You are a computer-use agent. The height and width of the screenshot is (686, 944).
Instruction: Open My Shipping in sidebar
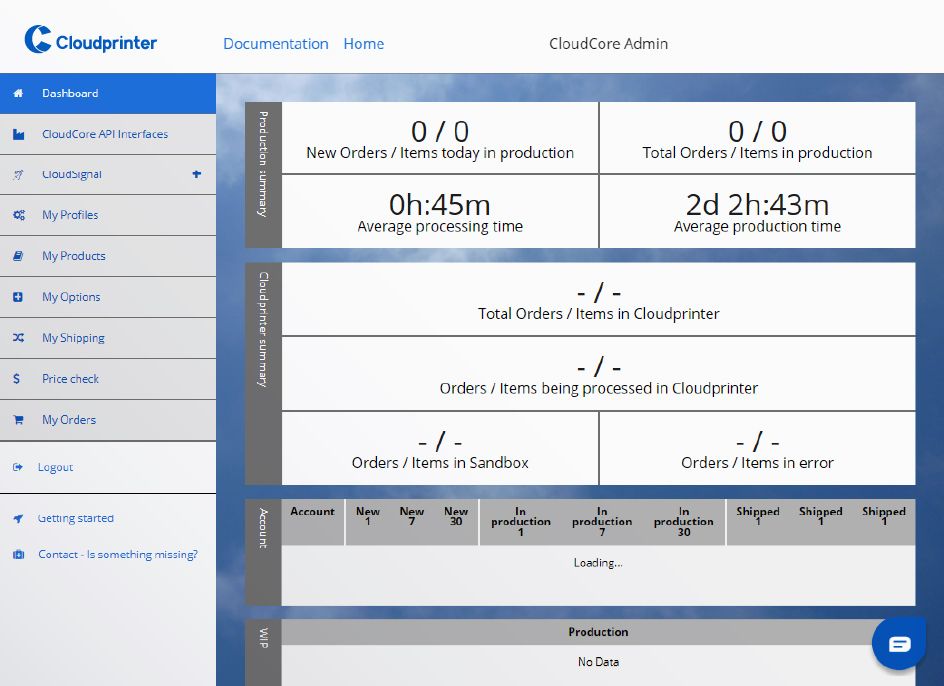[x=108, y=338]
